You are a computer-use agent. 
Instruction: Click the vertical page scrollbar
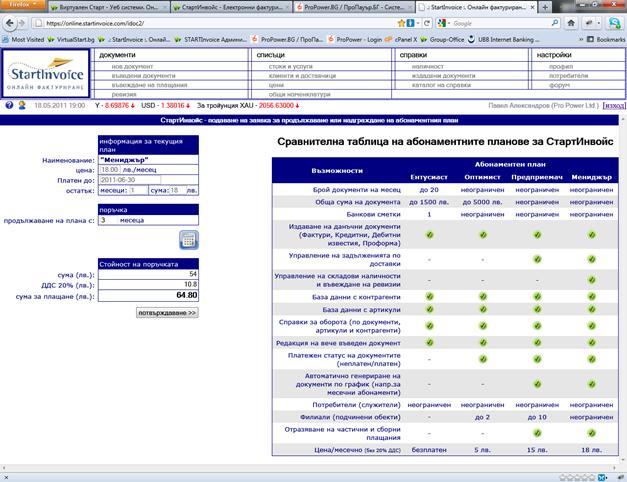[623, 288]
